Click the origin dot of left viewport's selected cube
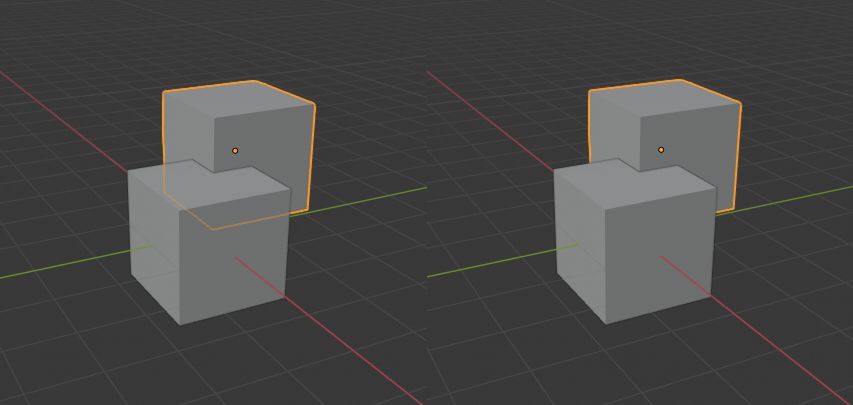 click(x=235, y=151)
